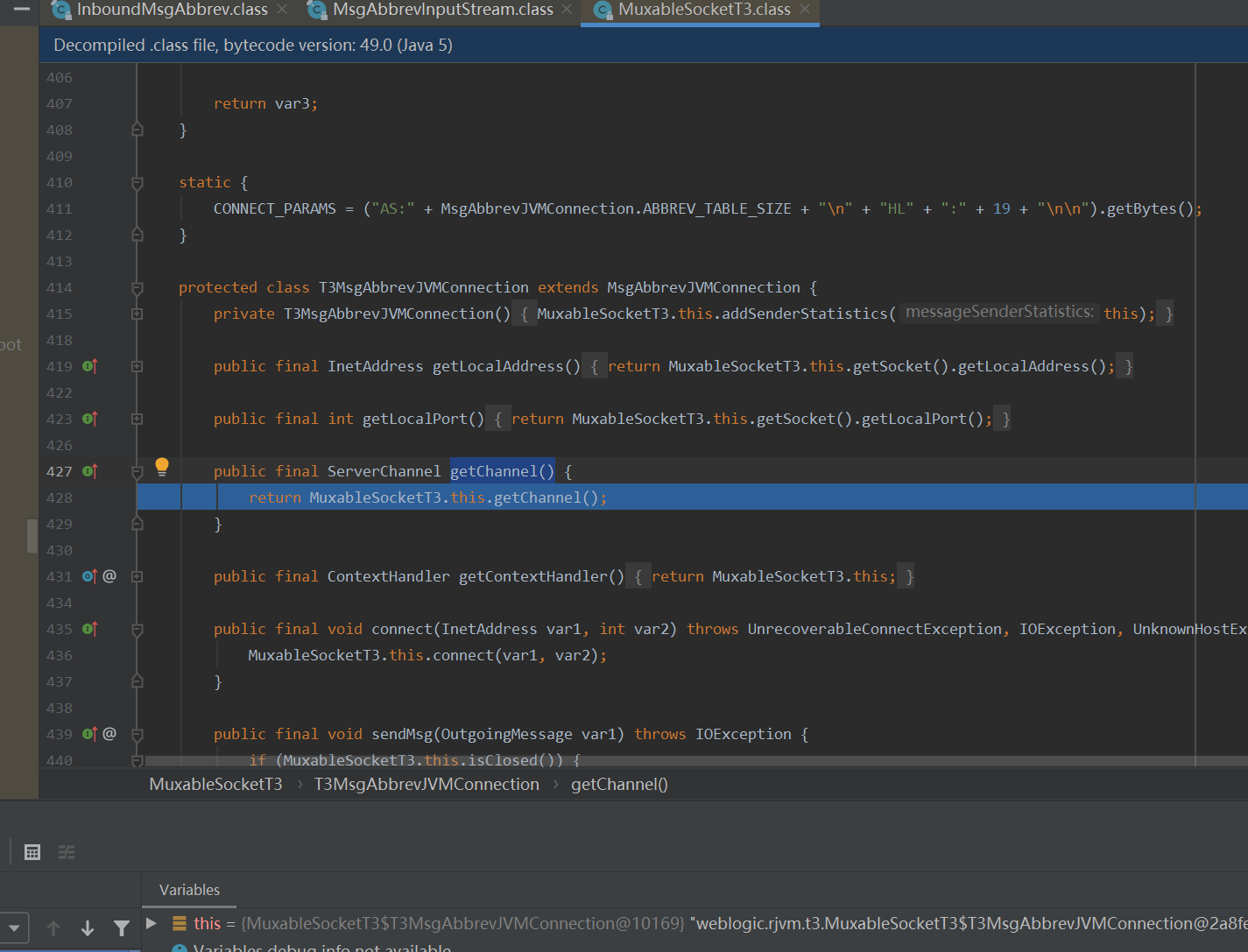
Task: Click fold end marker at line 408
Action: click(x=137, y=130)
